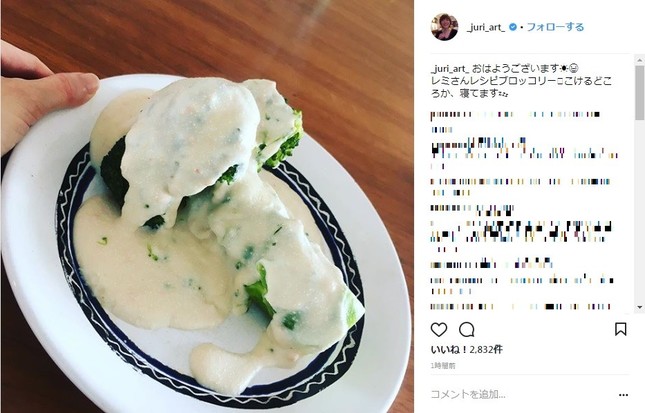Click _juri_art_ username in the caption
This screenshot has width=645, height=413.
450,68
